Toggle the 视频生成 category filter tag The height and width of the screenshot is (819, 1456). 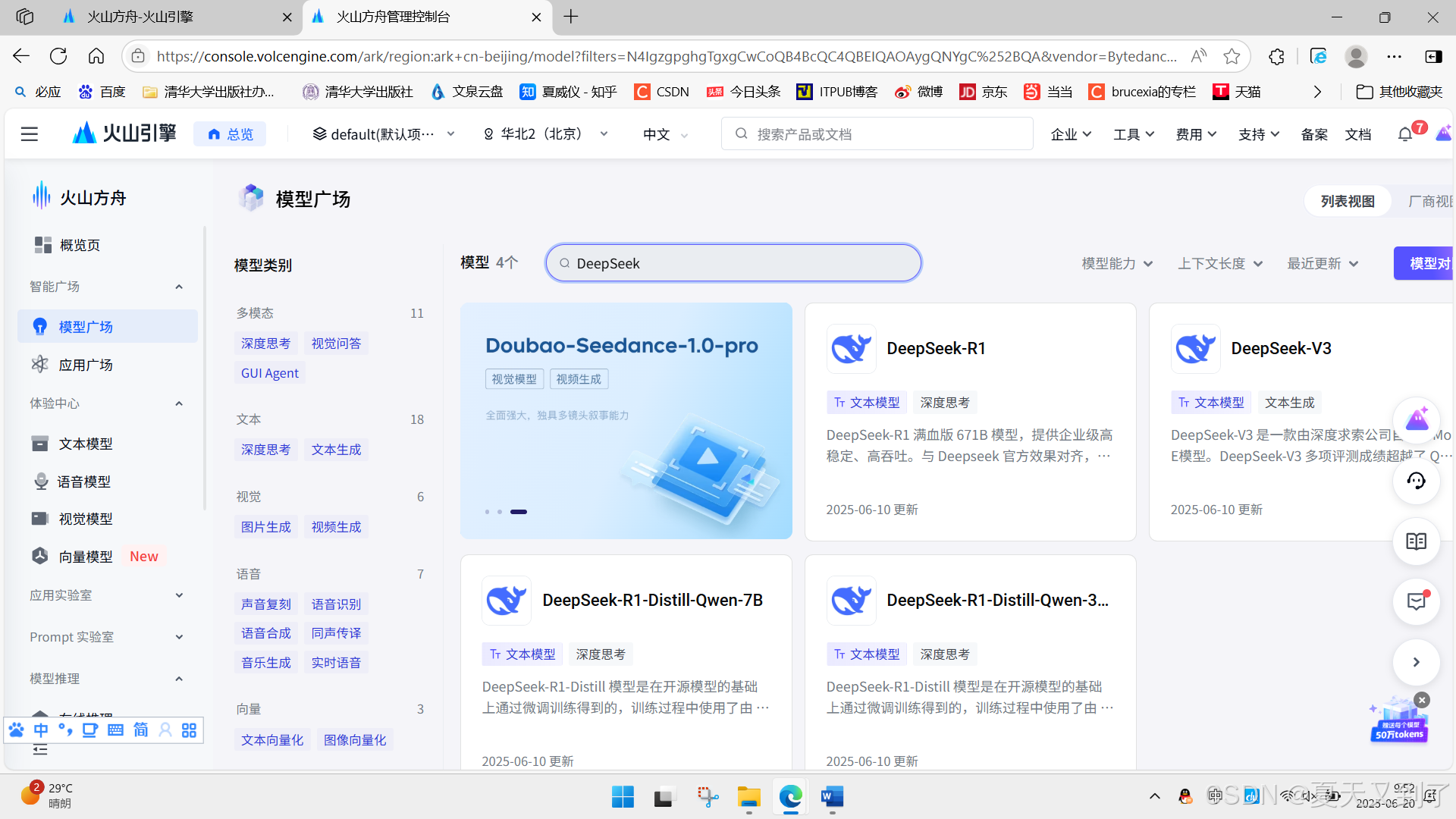(x=336, y=527)
